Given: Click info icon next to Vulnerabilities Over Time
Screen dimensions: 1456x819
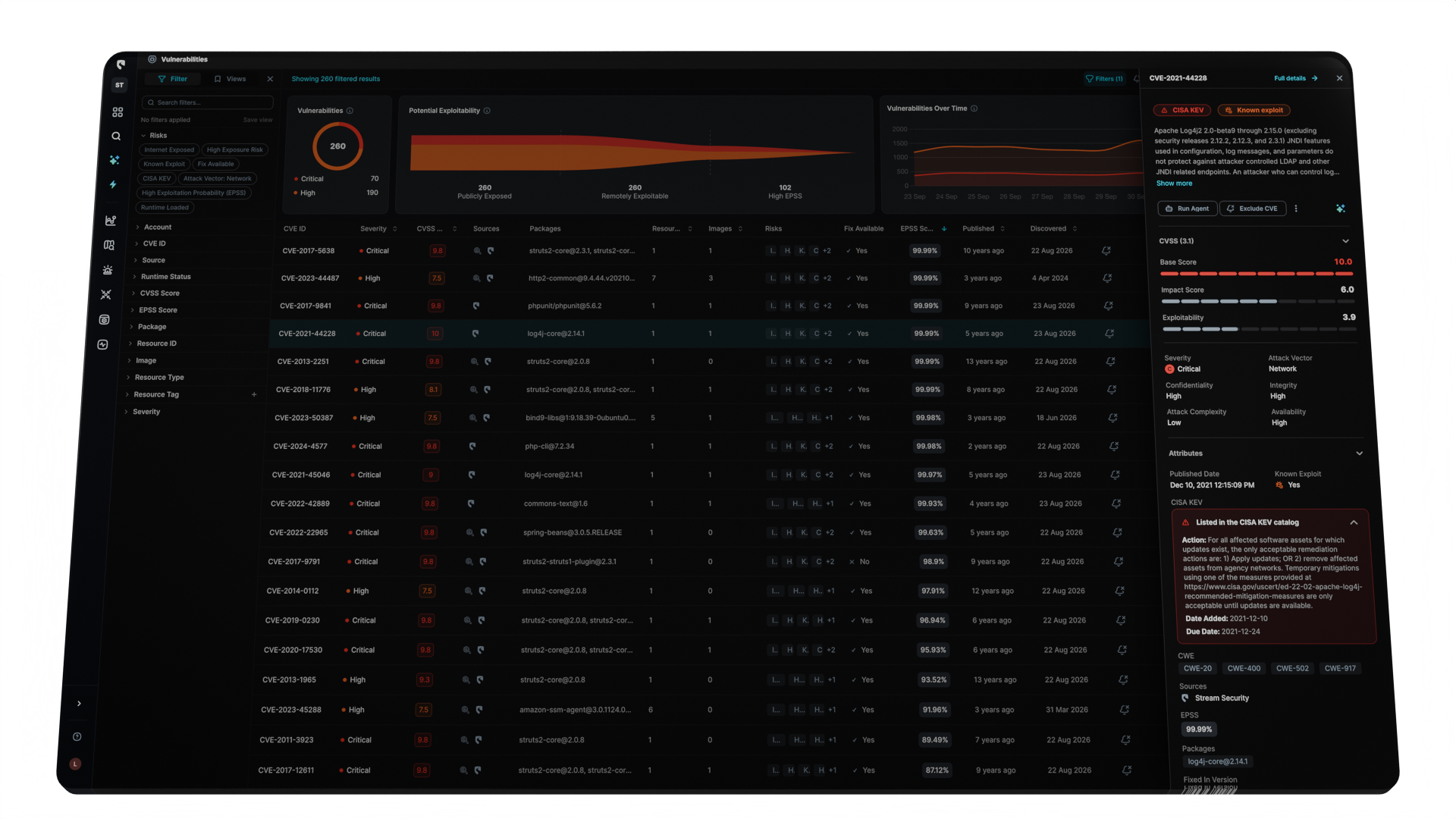Looking at the screenshot, I should (x=974, y=108).
